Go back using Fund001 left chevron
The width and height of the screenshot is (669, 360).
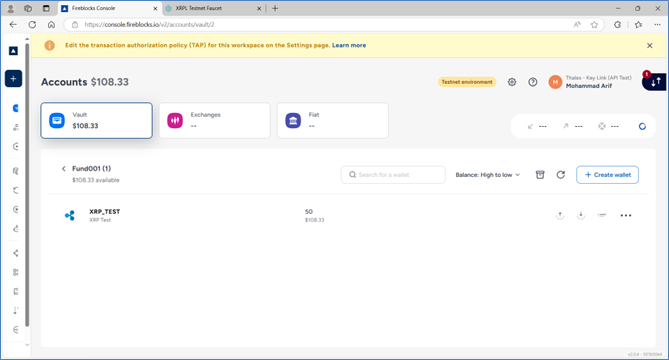point(64,168)
